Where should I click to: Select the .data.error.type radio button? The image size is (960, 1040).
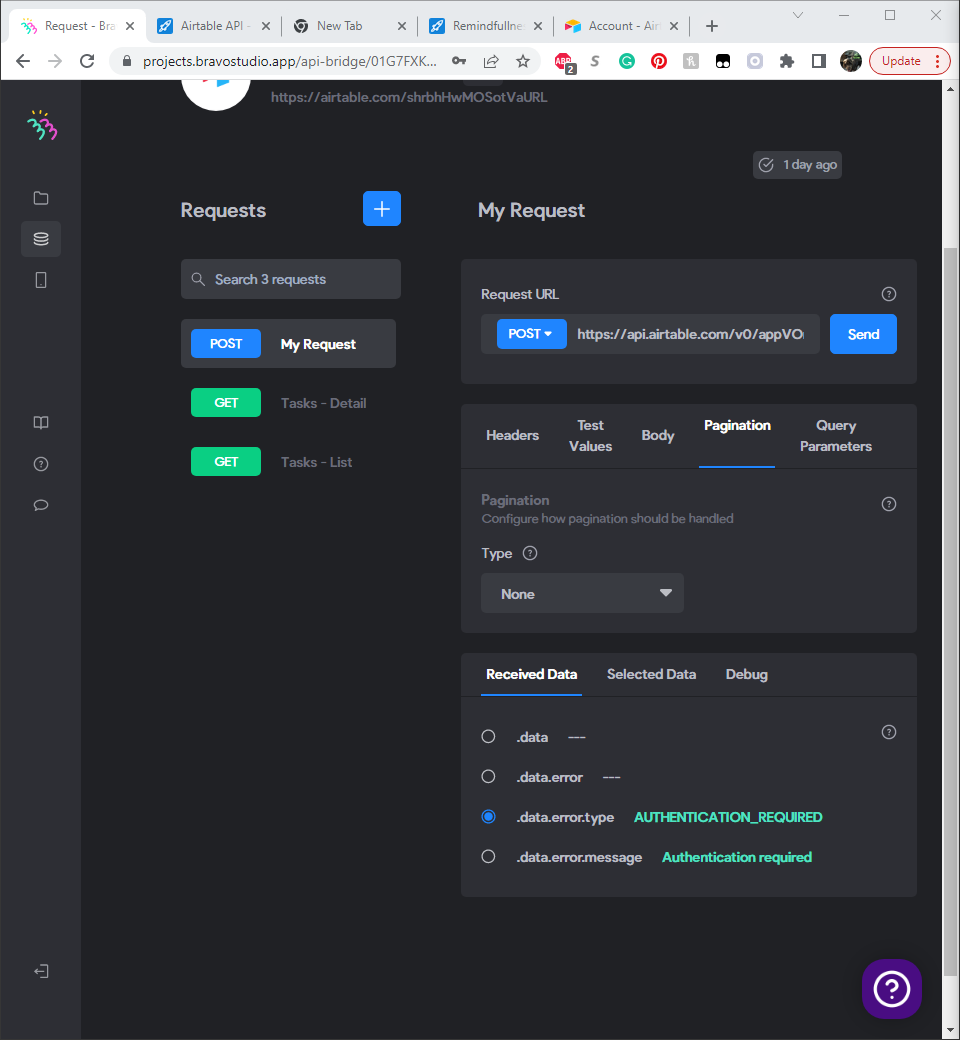[x=488, y=816]
